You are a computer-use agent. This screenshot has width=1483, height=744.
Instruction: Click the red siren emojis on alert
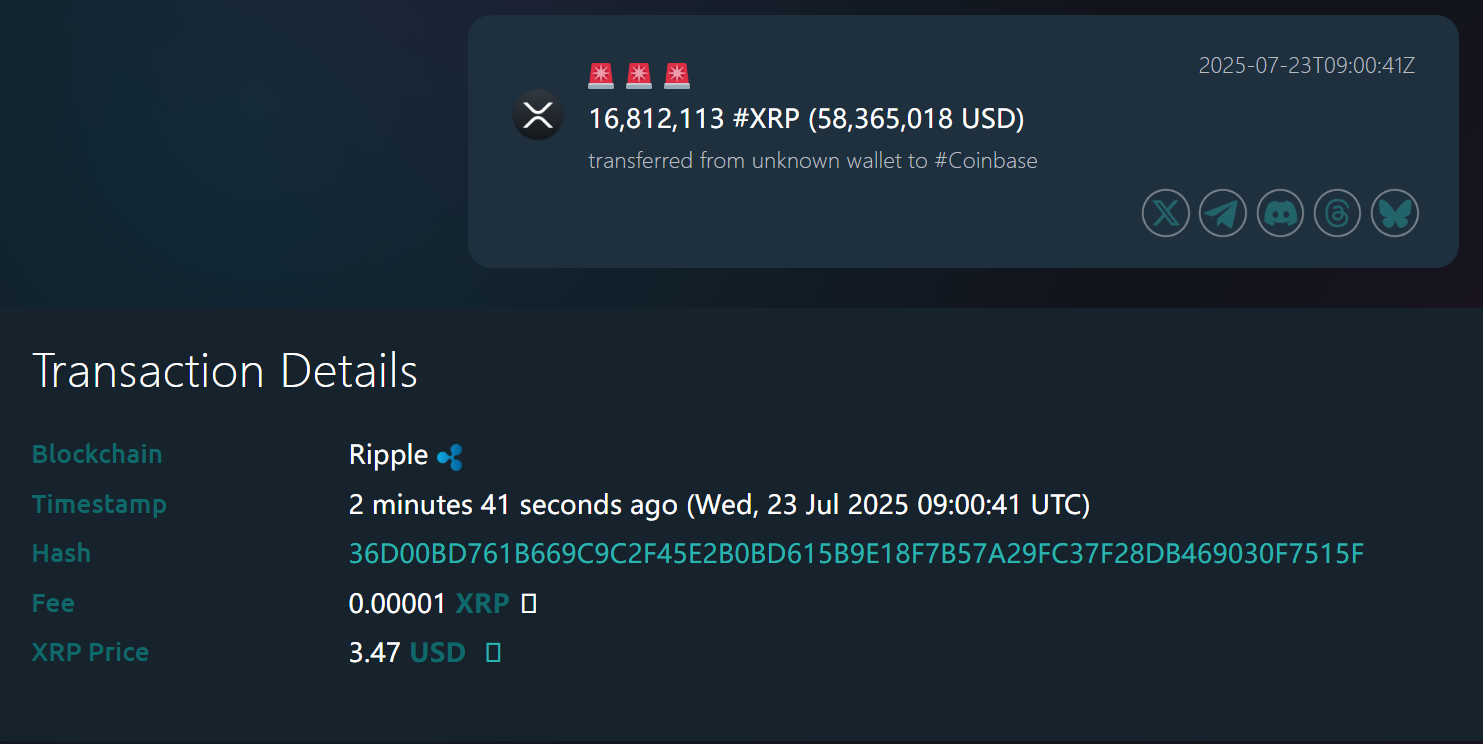(638, 76)
